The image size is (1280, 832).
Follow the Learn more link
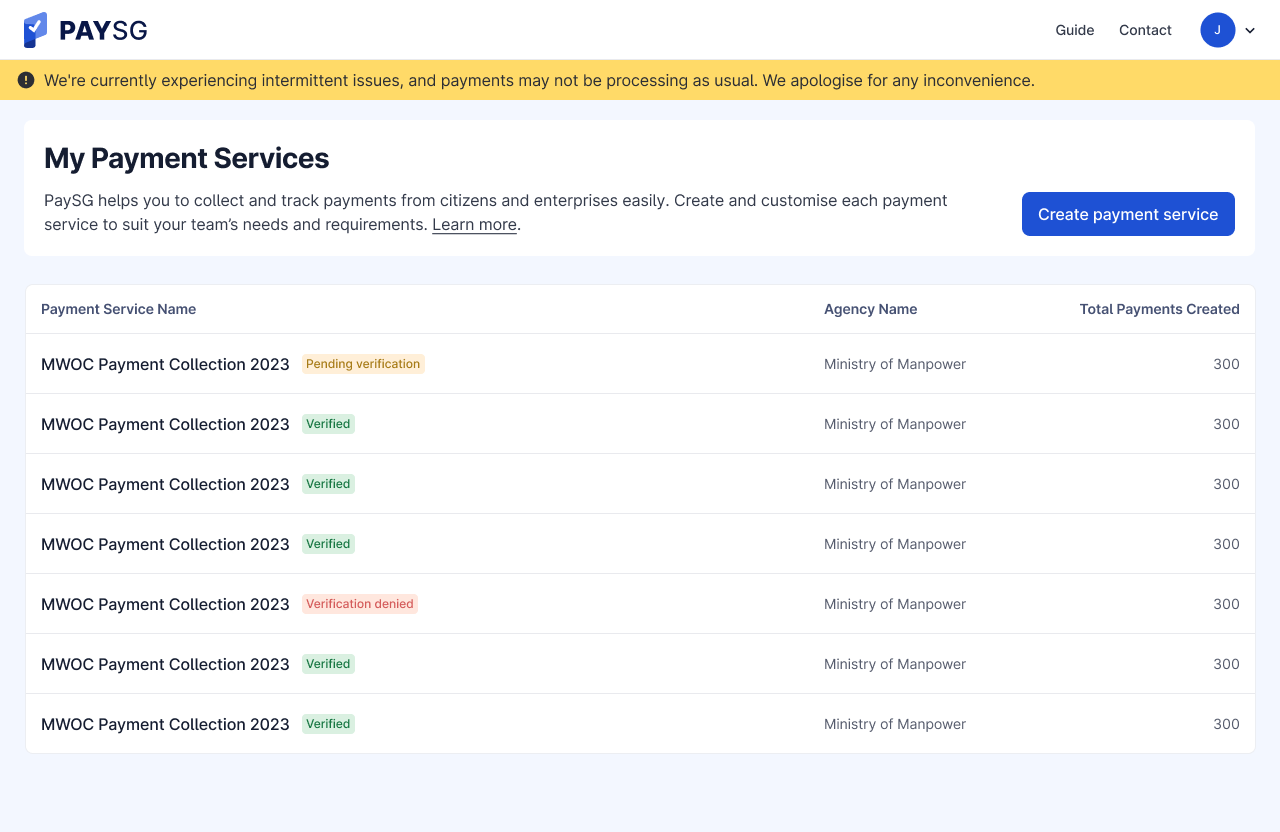pos(474,225)
